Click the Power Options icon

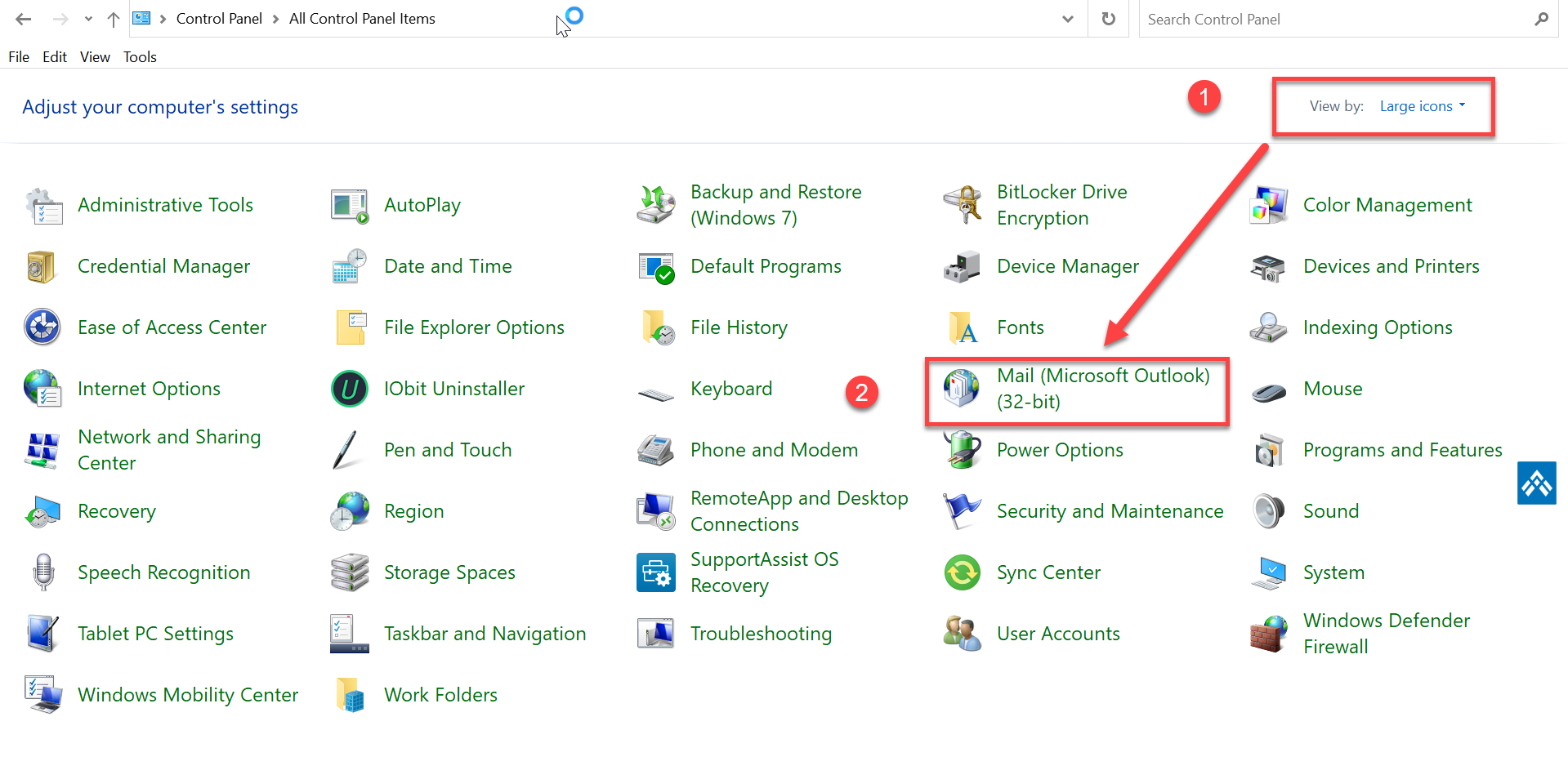click(963, 450)
